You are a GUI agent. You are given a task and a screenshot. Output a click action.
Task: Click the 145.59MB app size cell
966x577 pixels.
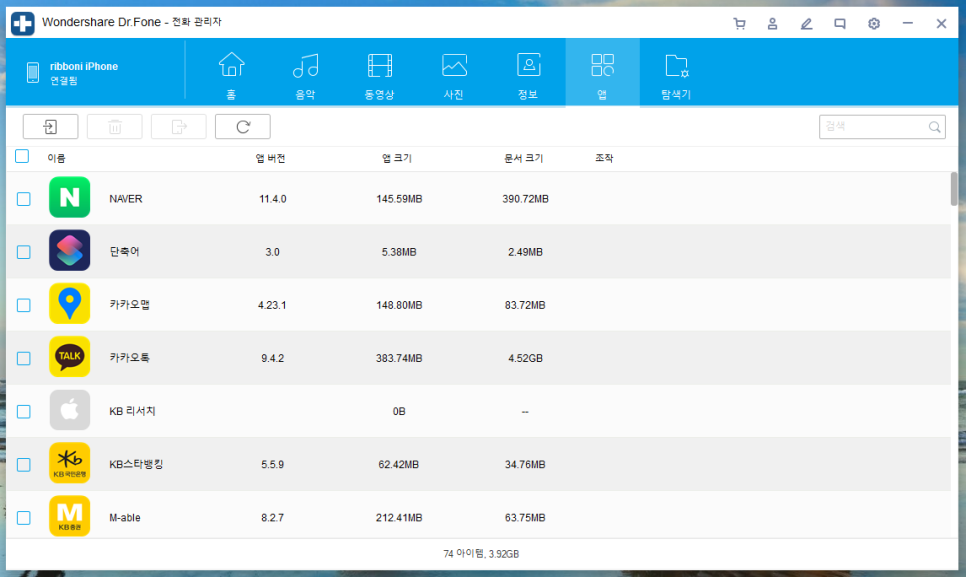pyautogui.click(x=399, y=199)
